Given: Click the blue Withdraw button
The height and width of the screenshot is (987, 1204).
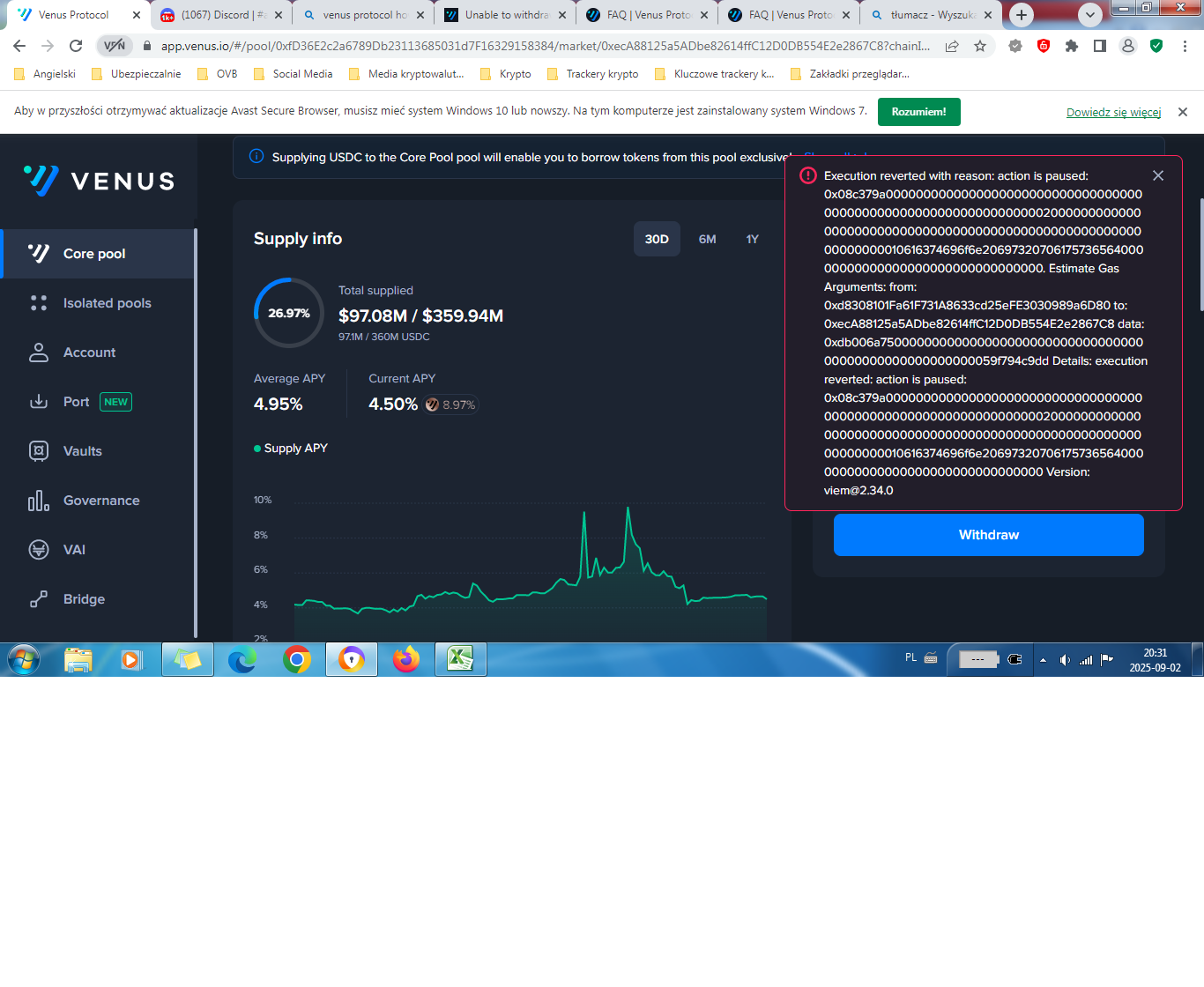Looking at the screenshot, I should point(988,535).
